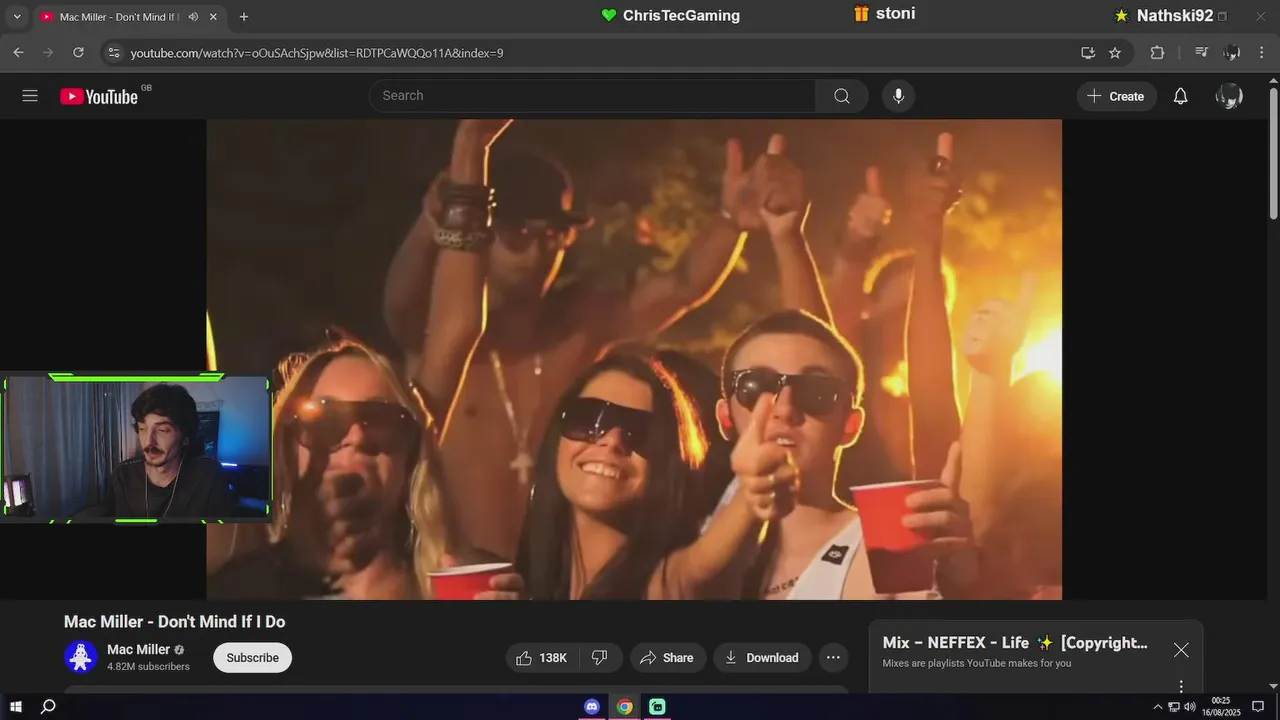Download the video
Viewport: 1280px width, 720px height.
pos(762,658)
